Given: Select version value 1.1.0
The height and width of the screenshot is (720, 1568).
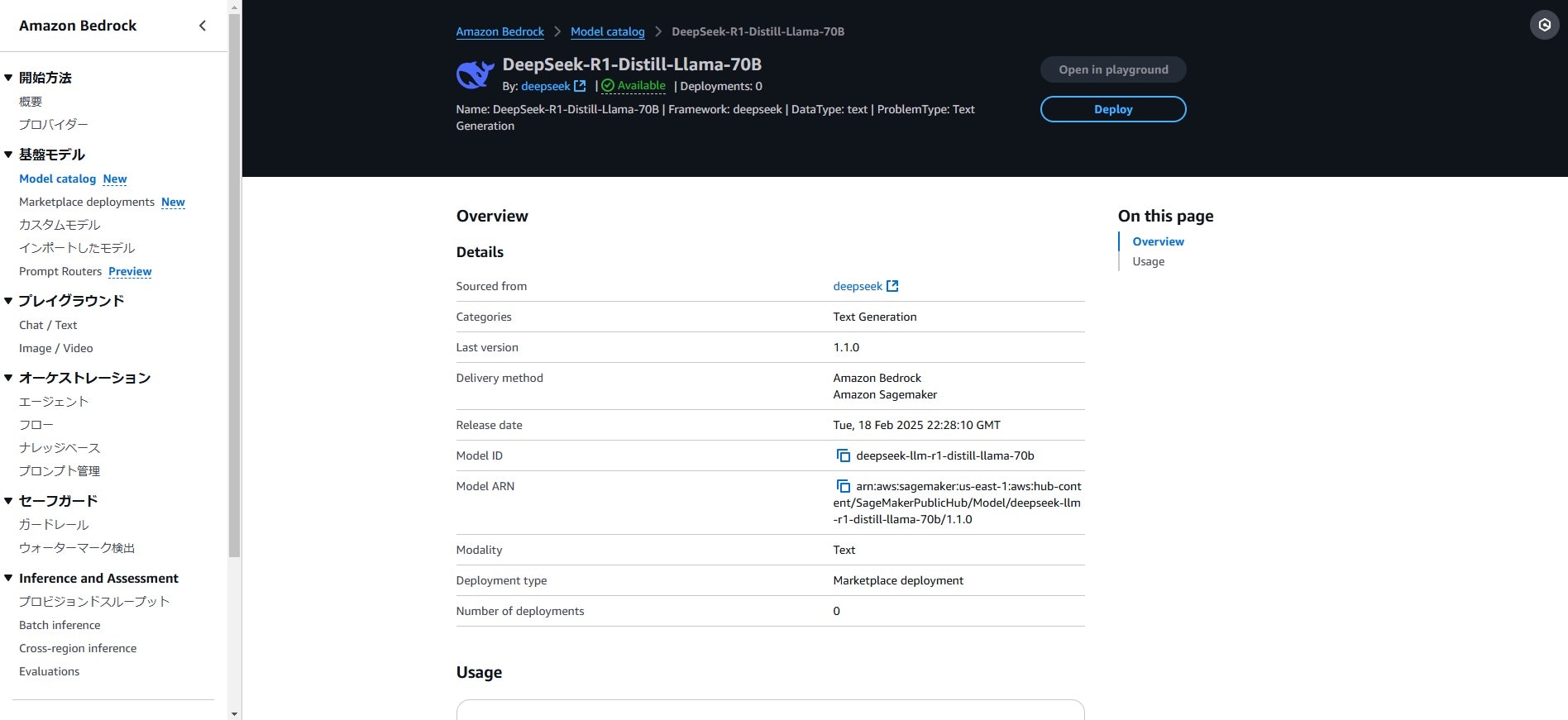Looking at the screenshot, I should click(x=846, y=347).
